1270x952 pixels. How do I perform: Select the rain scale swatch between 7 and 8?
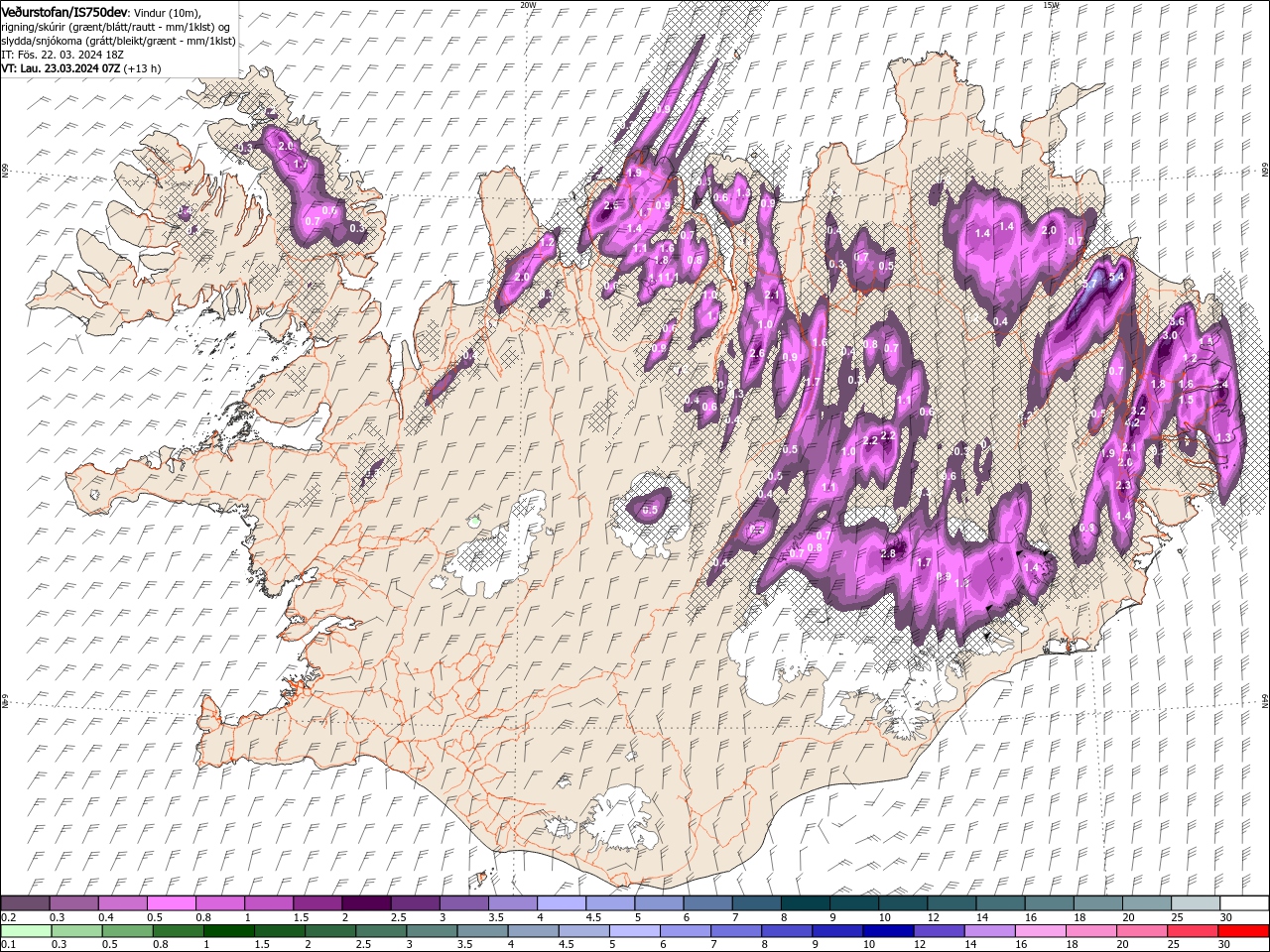point(736,931)
